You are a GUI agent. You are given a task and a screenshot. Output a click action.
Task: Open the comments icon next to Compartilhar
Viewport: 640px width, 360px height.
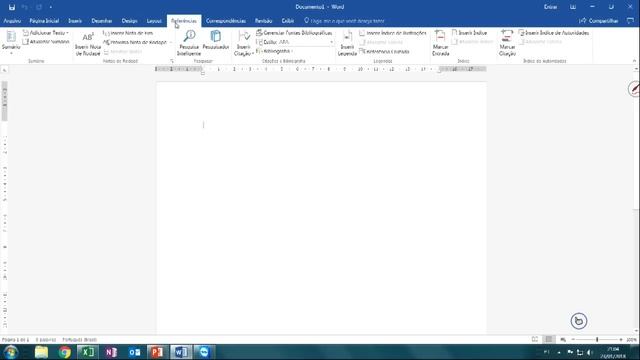pyautogui.click(x=630, y=21)
